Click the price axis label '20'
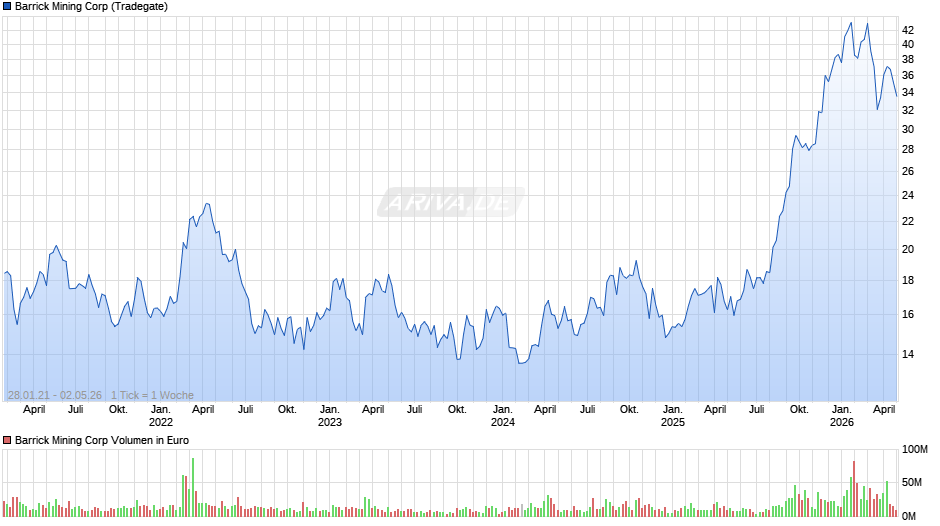Viewport: 940px width, 526px height. [x=908, y=250]
